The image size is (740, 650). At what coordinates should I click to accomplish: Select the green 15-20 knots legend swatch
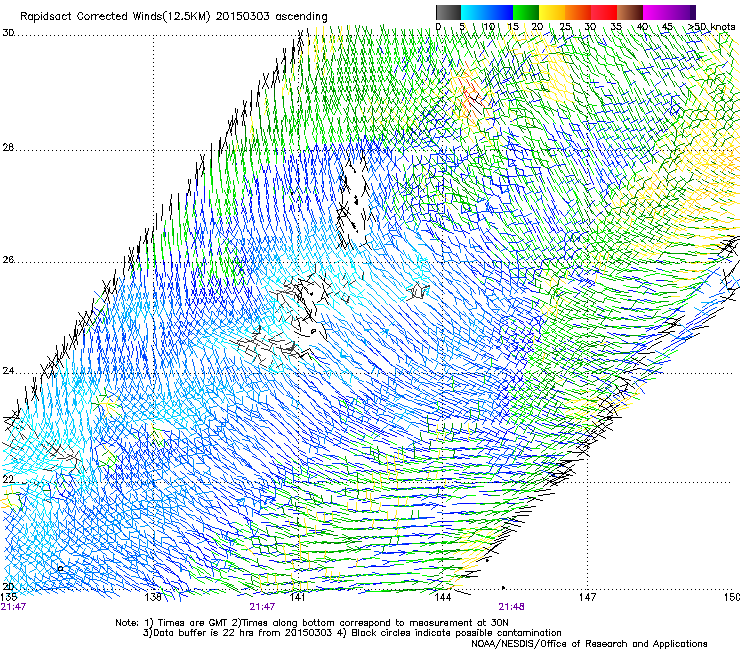pyautogui.click(x=526, y=12)
